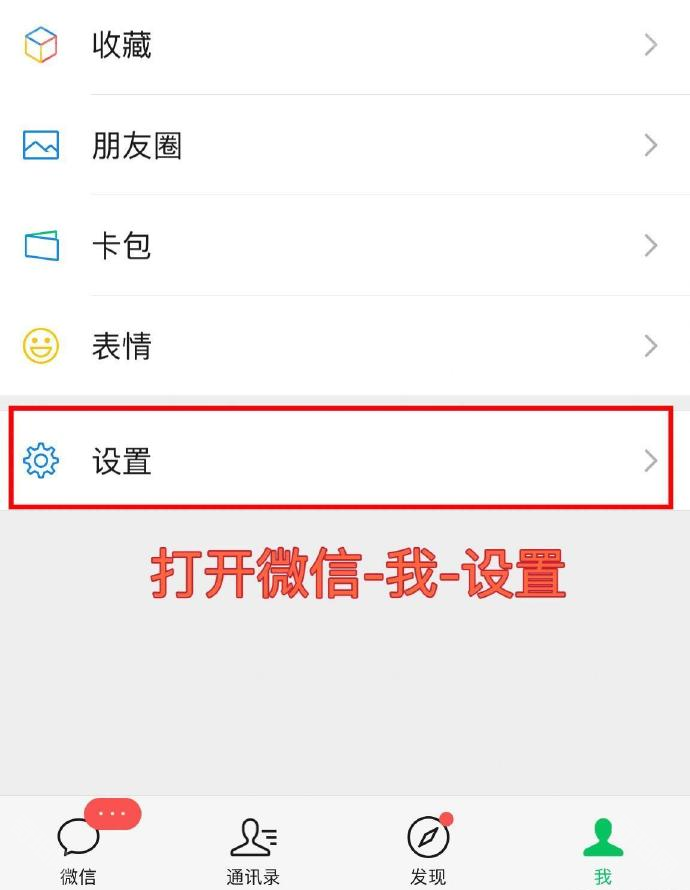The width and height of the screenshot is (690, 890).
Task: Tap the chat bubble icon in bottom bar
Action: coord(78,836)
